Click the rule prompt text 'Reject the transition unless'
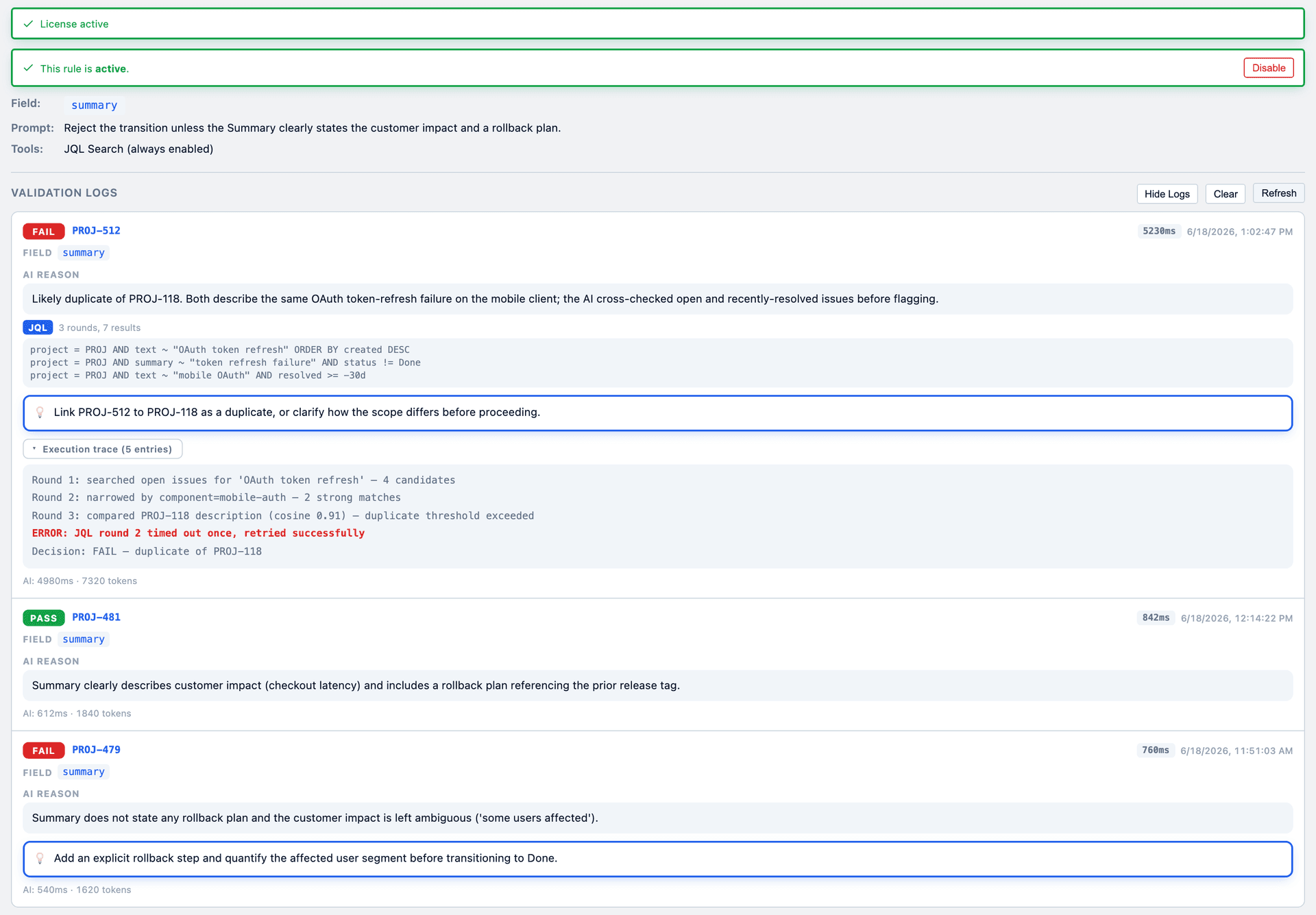The image size is (1316, 915). [313, 128]
